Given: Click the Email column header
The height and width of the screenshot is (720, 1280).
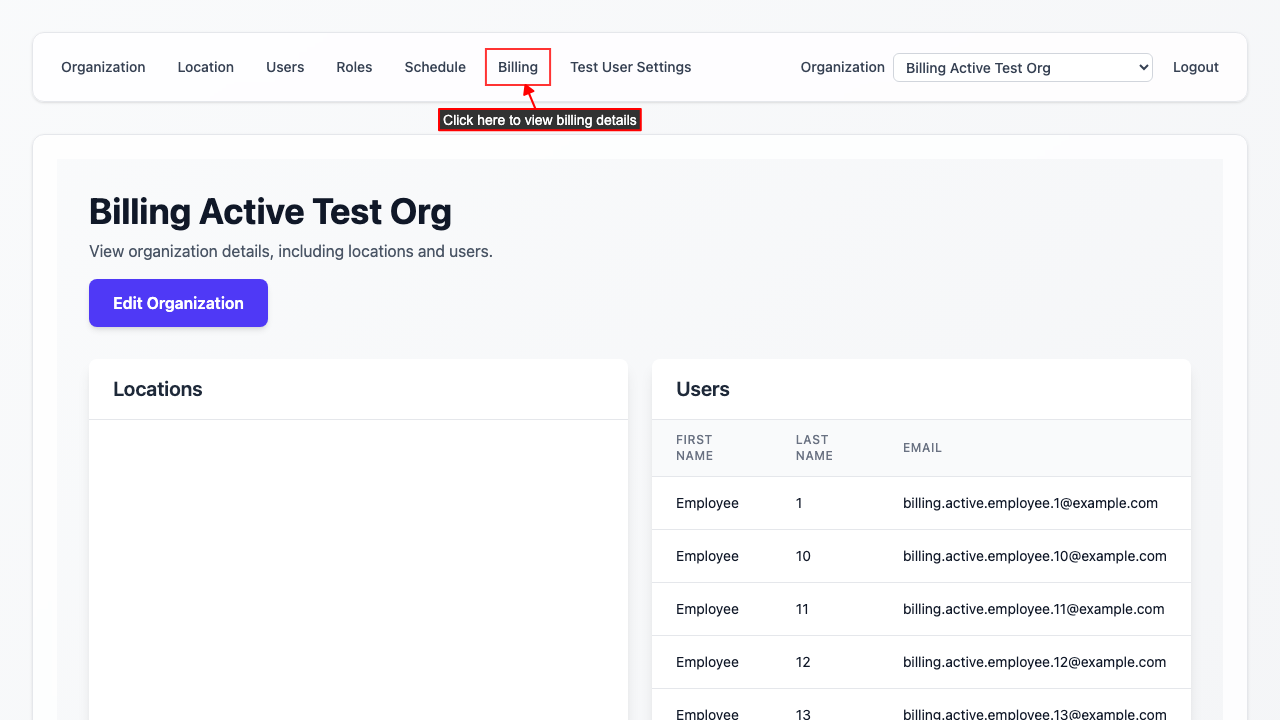Looking at the screenshot, I should (x=922, y=448).
